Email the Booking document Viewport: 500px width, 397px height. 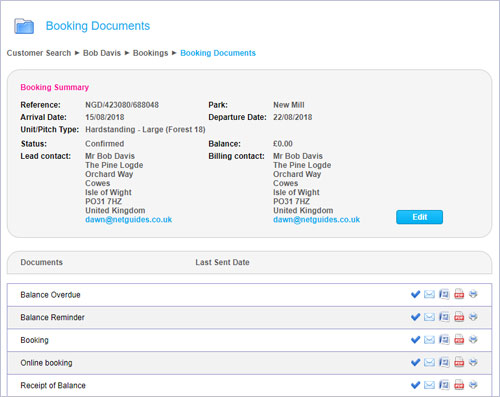tap(429, 340)
